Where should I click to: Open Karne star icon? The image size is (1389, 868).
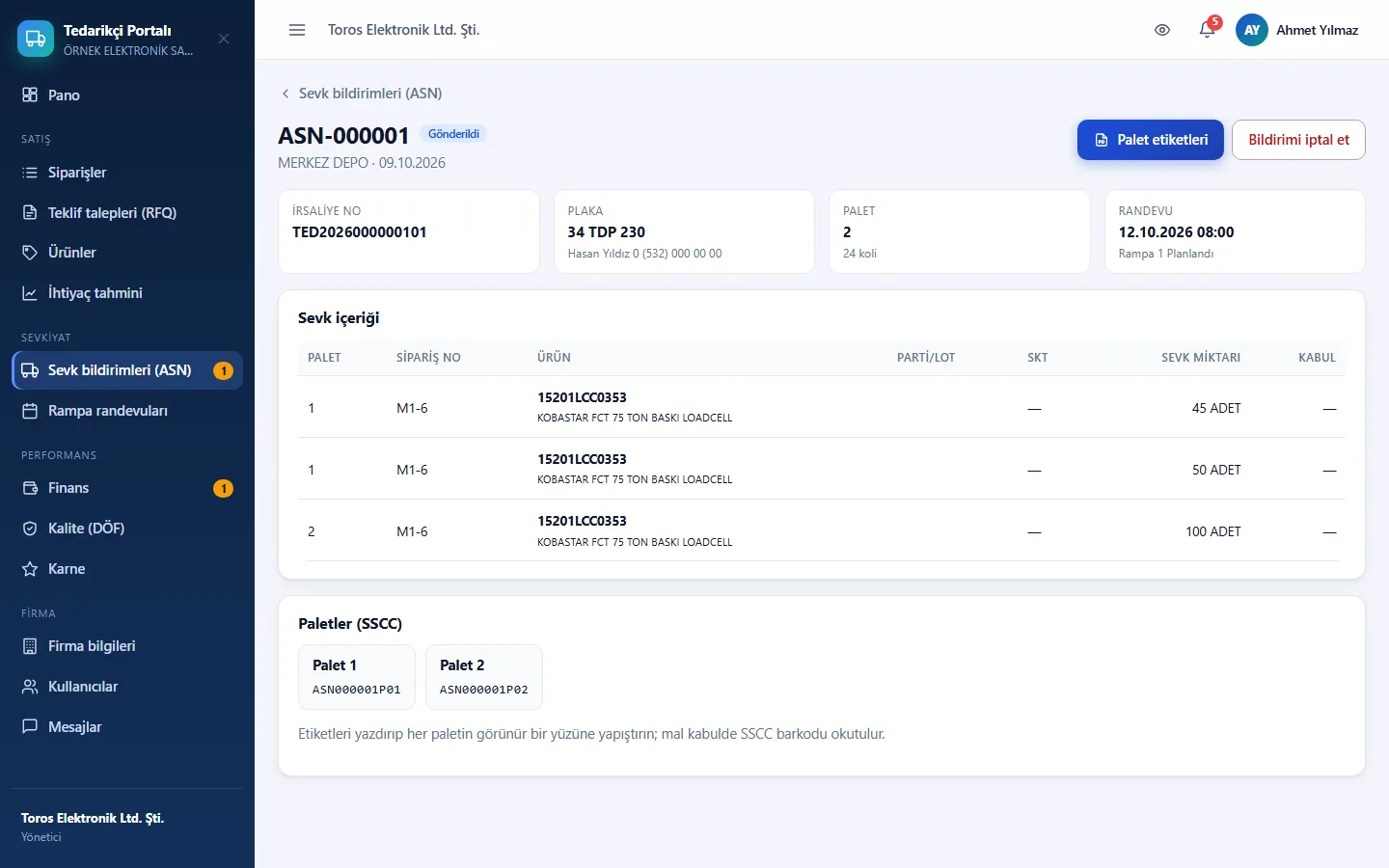pyautogui.click(x=30, y=569)
